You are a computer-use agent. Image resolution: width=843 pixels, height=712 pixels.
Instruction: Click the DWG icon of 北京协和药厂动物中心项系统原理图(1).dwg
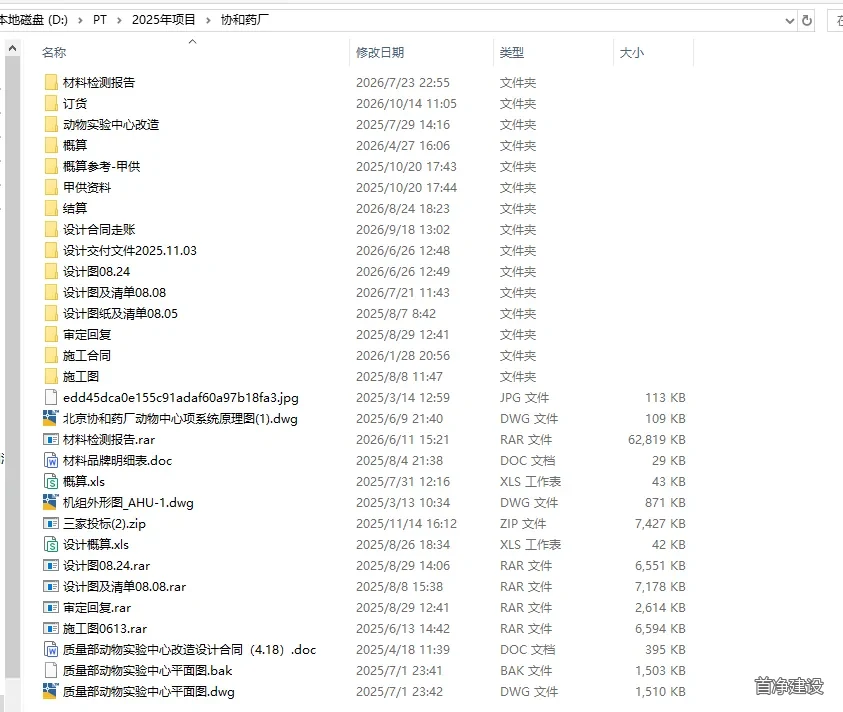[51, 418]
